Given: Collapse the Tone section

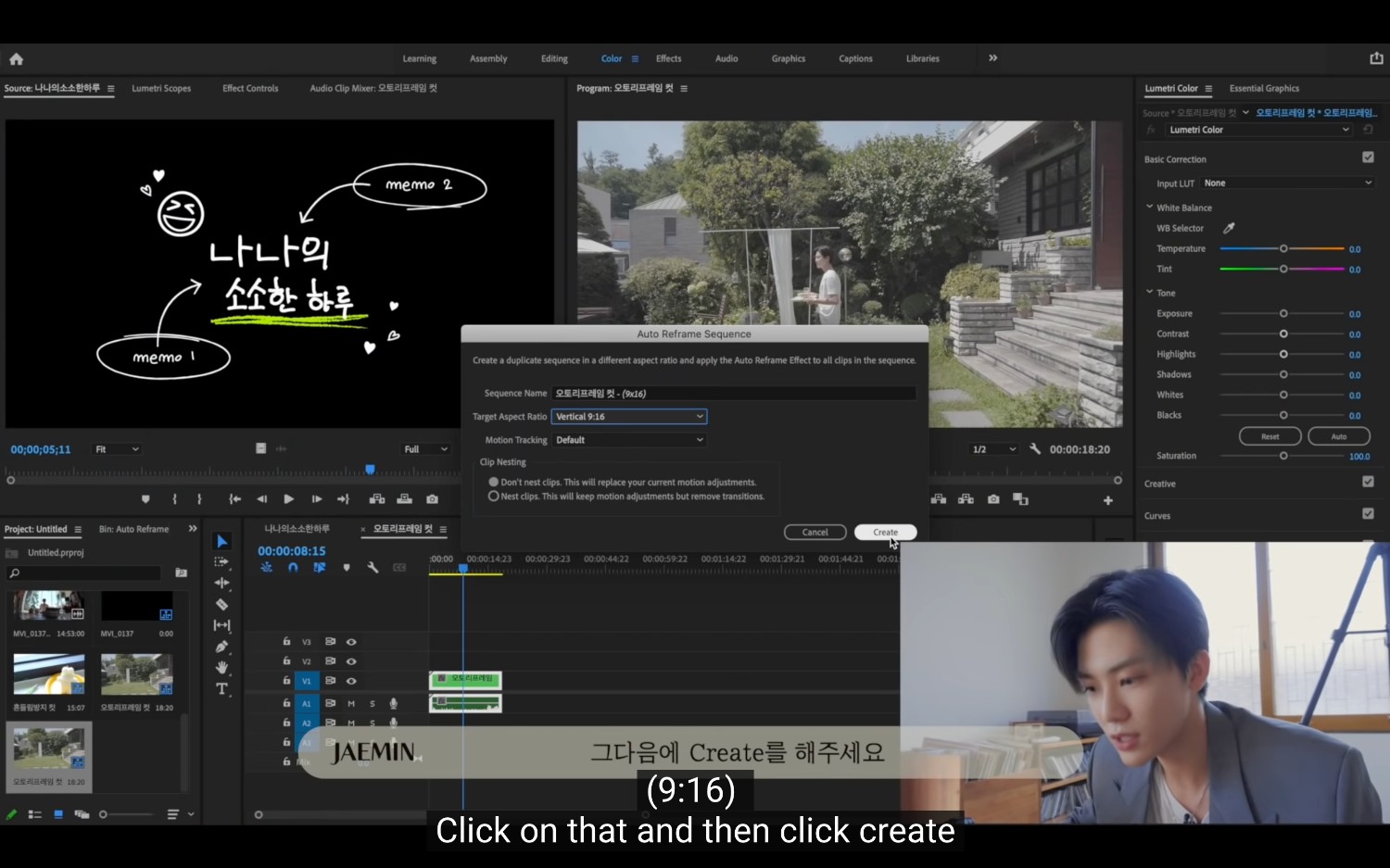Looking at the screenshot, I should 1149,293.
